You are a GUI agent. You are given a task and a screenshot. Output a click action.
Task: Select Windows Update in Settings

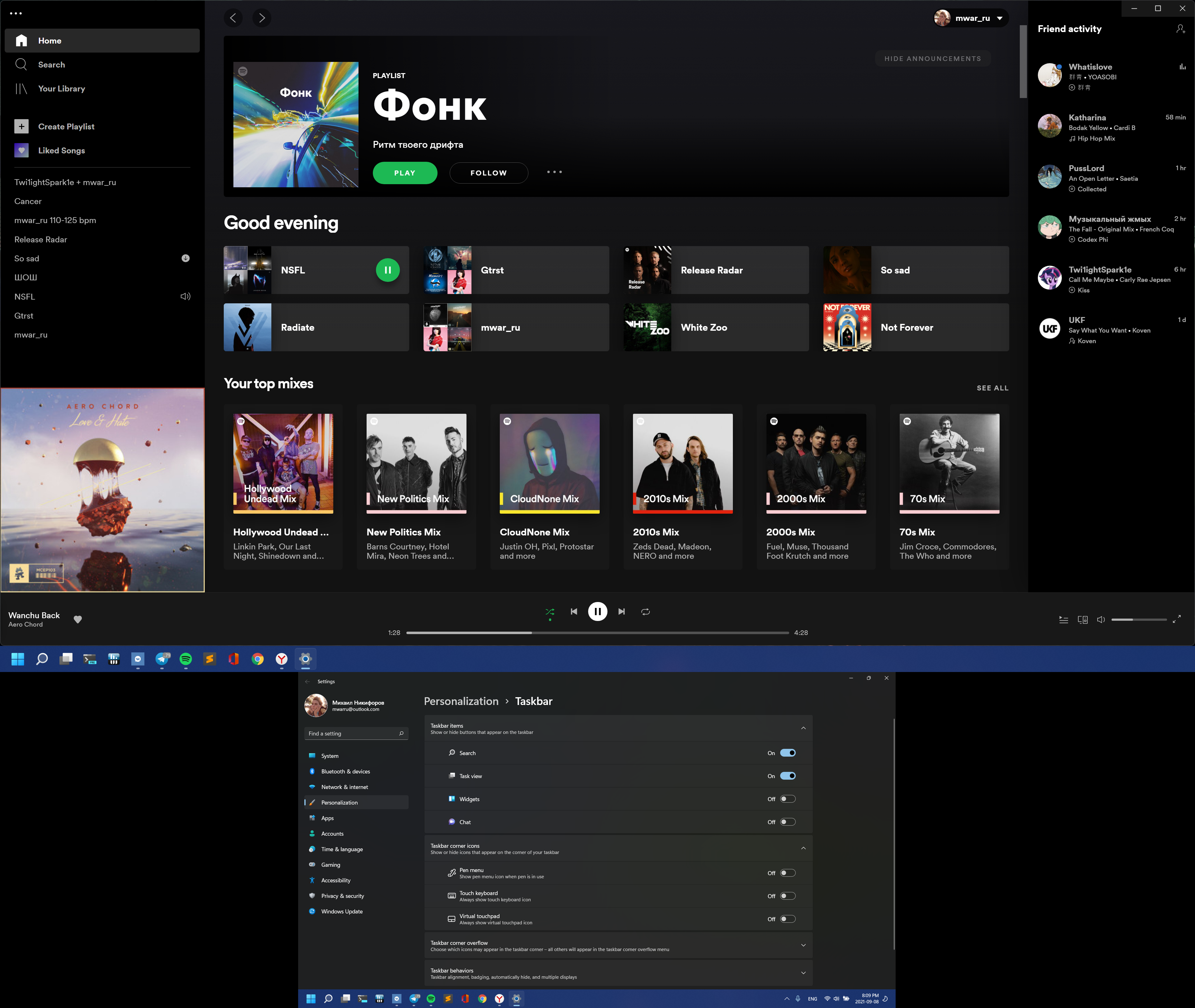click(357, 912)
